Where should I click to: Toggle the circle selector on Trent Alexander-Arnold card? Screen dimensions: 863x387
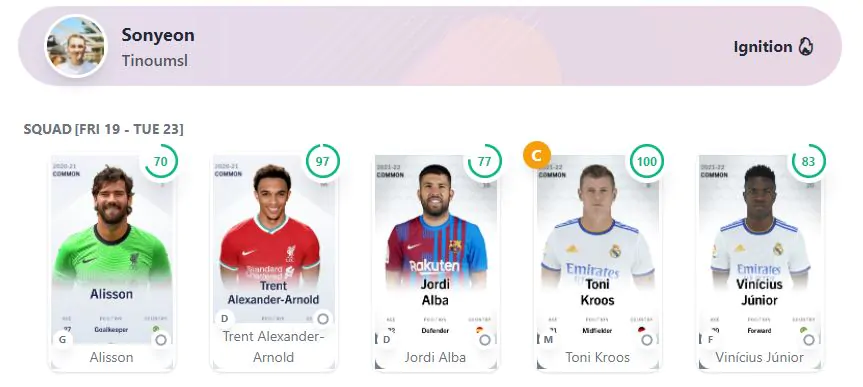click(323, 319)
